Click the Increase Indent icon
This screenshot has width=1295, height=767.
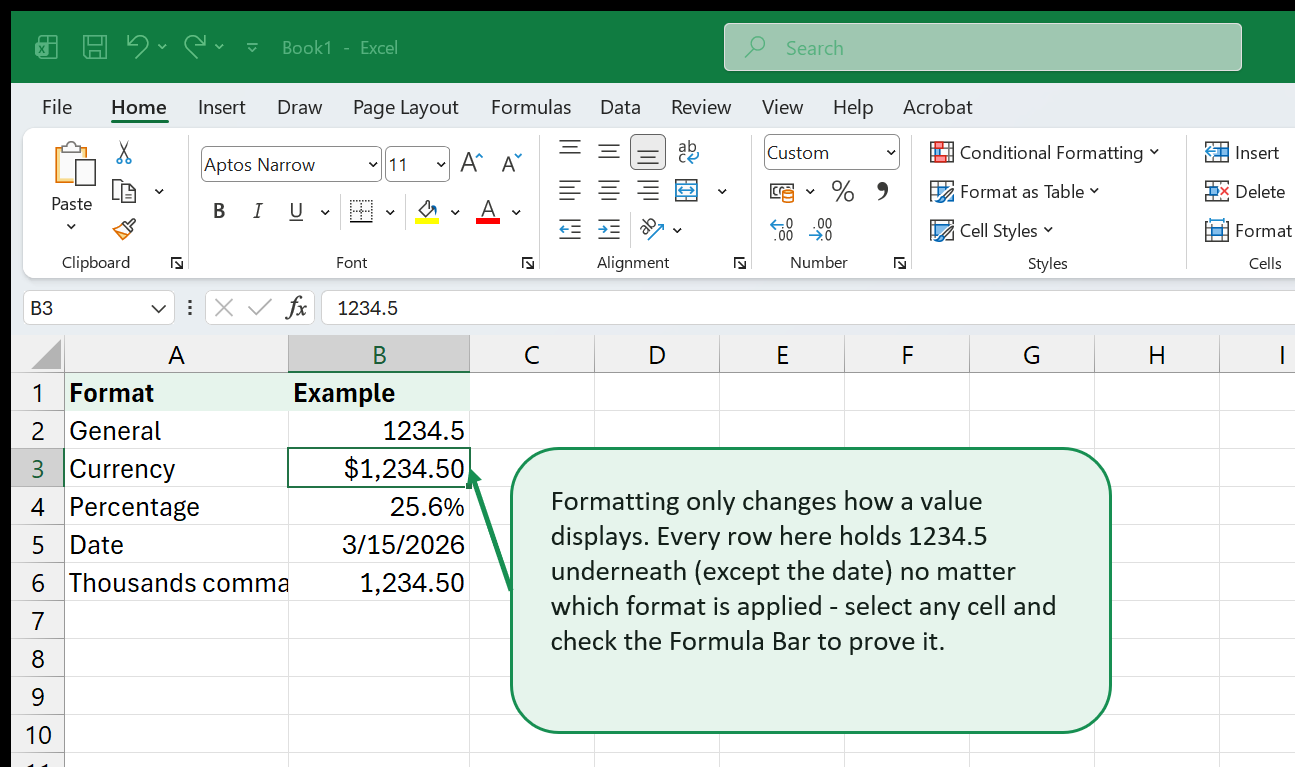(x=609, y=229)
